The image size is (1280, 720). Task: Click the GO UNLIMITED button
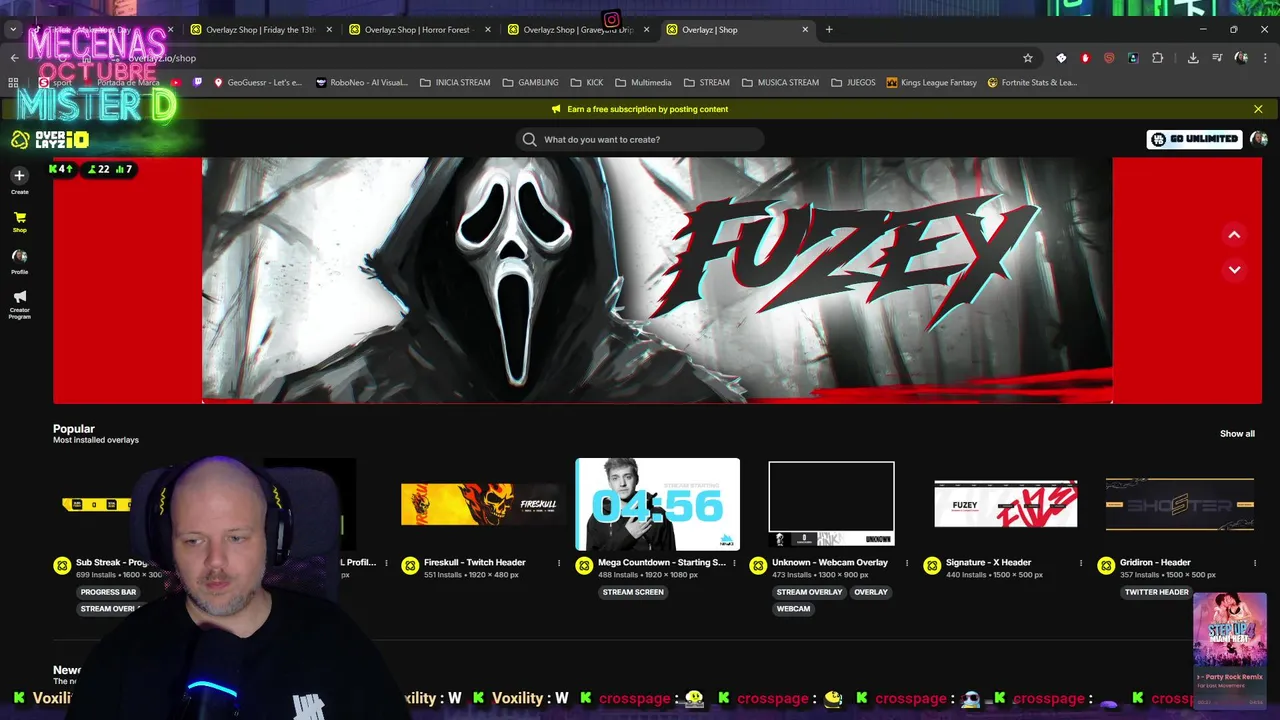click(1194, 139)
